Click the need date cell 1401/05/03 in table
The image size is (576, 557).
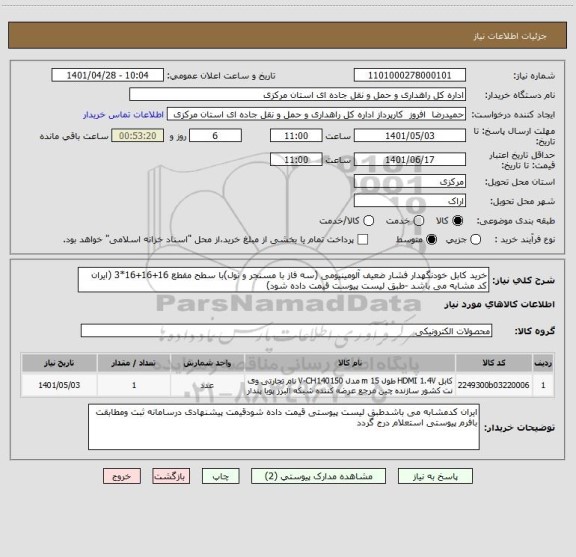pos(59,385)
